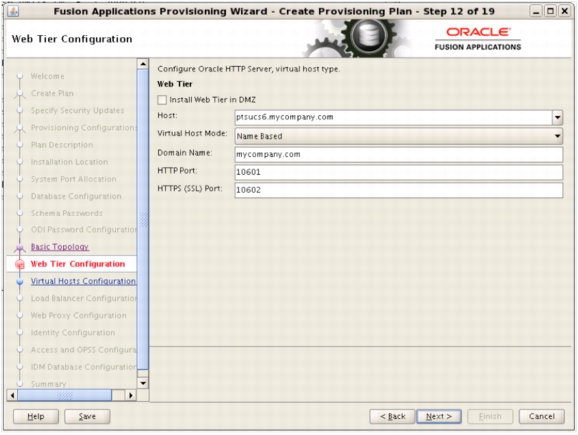Click Installation Location step
This screenshot has width=578, height=435.
(x=69, y=162)
